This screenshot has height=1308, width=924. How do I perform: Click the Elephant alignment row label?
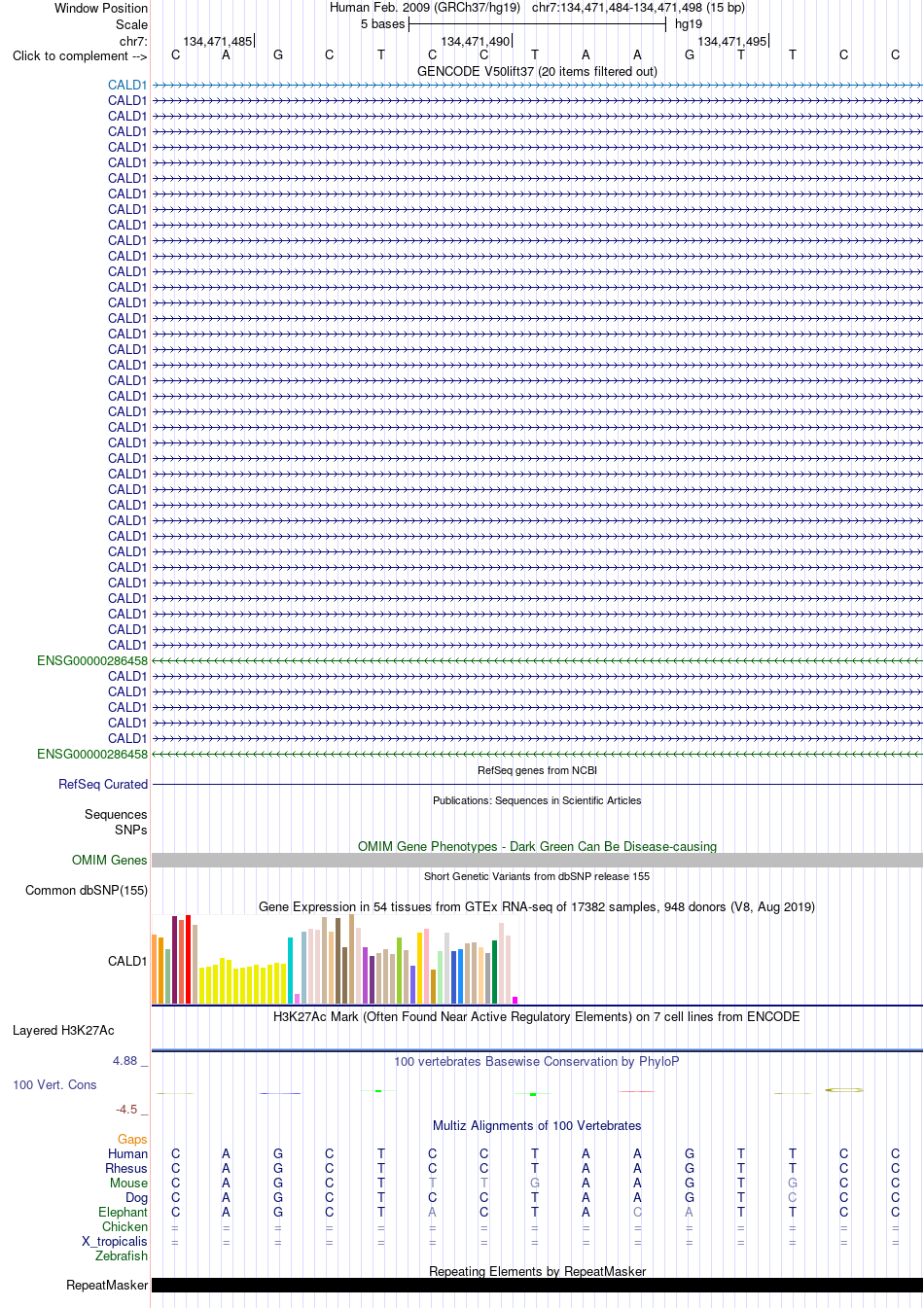[x=123, y=1213]
